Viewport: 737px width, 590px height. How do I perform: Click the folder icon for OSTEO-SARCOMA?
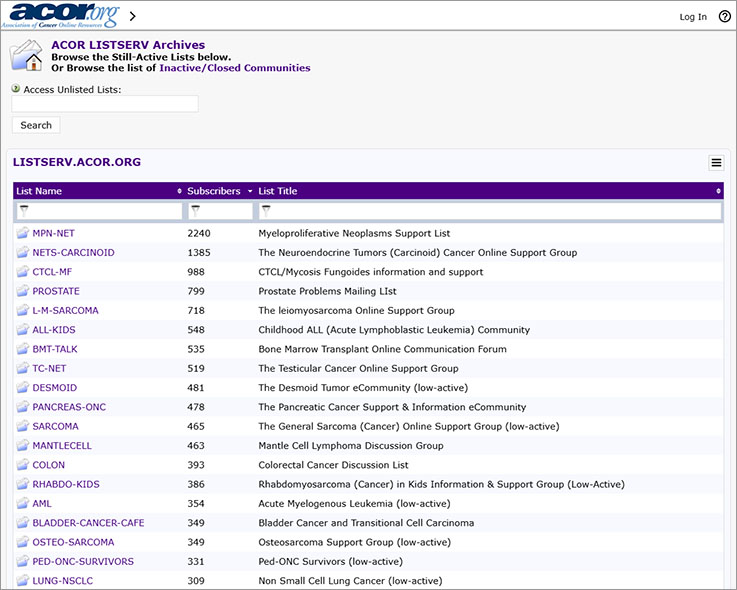(23, 541)
